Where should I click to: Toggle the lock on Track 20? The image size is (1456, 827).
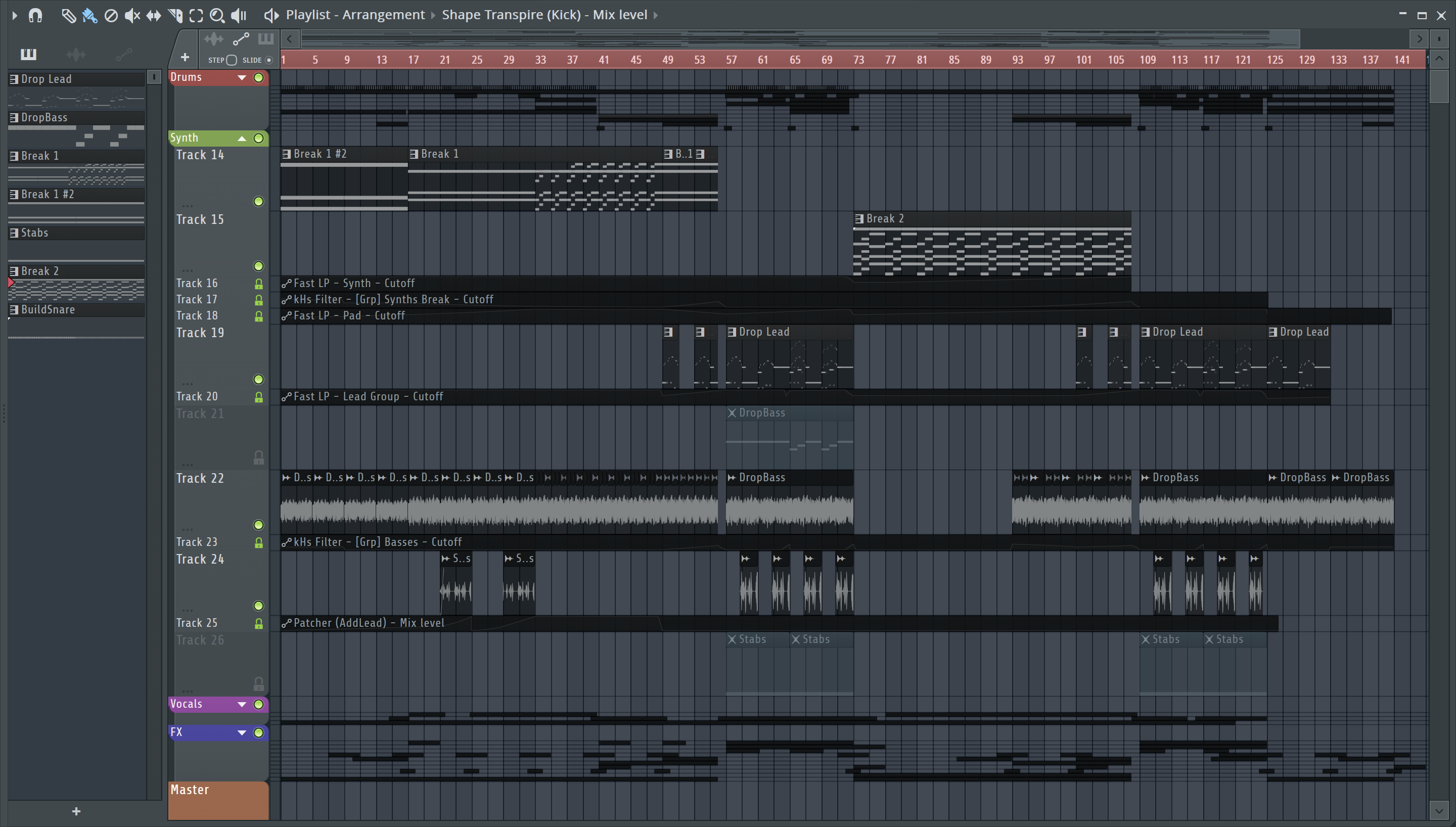tap(258, 397)
